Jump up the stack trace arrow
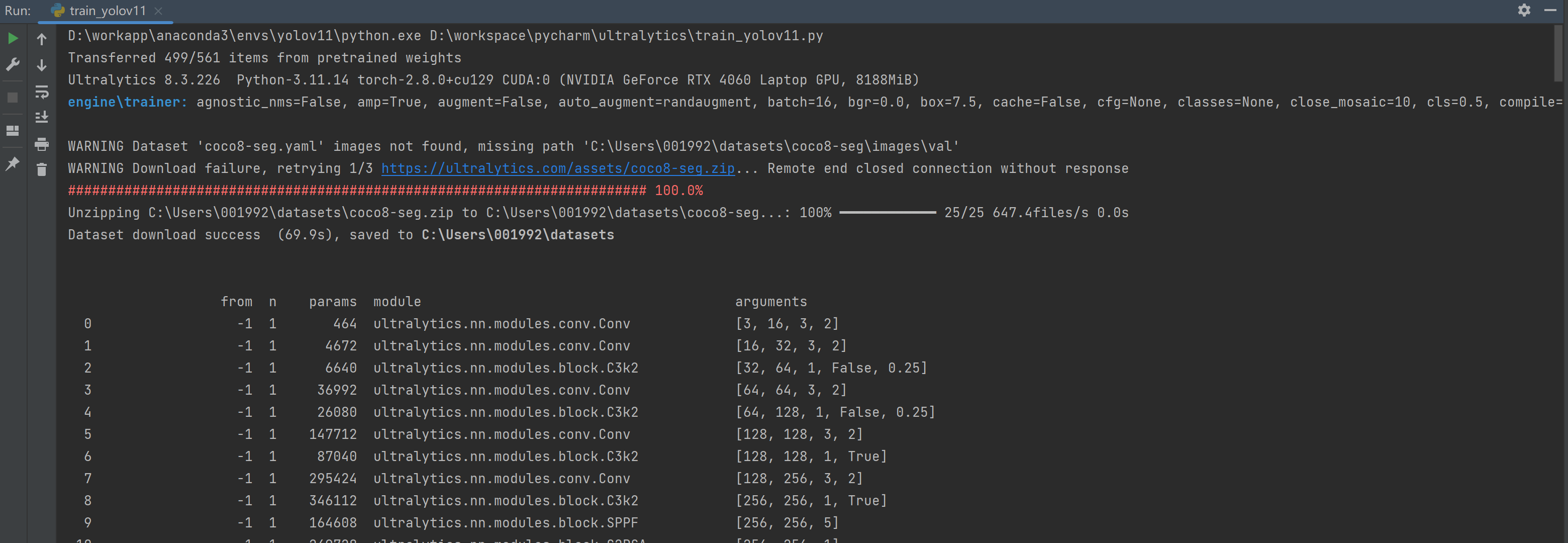Viewport: 1568px width, 543px height. [x=41, y=39]
